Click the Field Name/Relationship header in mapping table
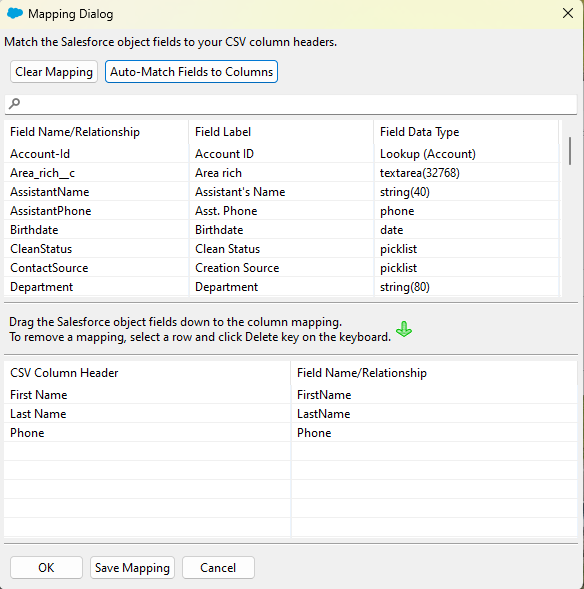Viewport: 584px width, 589px height. tap(434, 373)
